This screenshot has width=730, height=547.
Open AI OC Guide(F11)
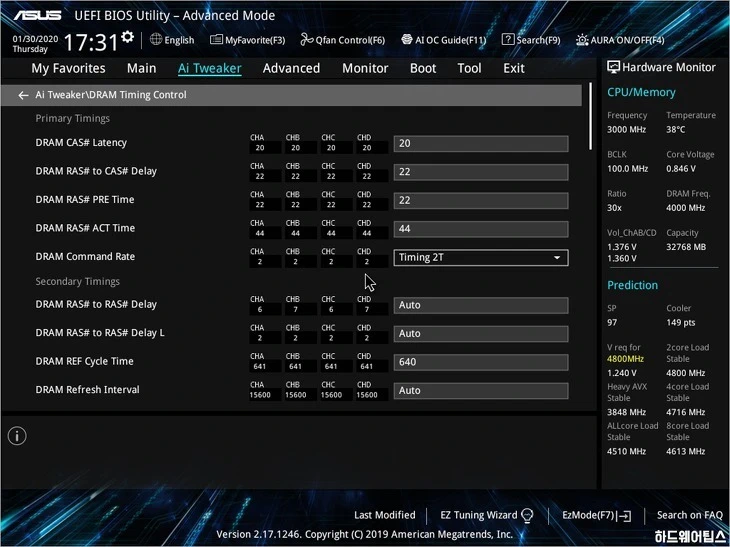[x=444, y=40]
